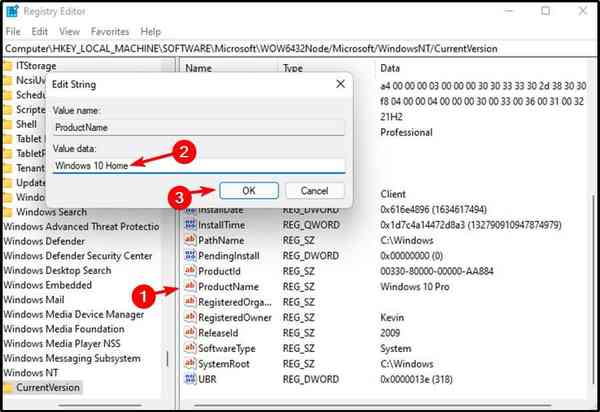Click the UBR DWORD value icon

190,379
